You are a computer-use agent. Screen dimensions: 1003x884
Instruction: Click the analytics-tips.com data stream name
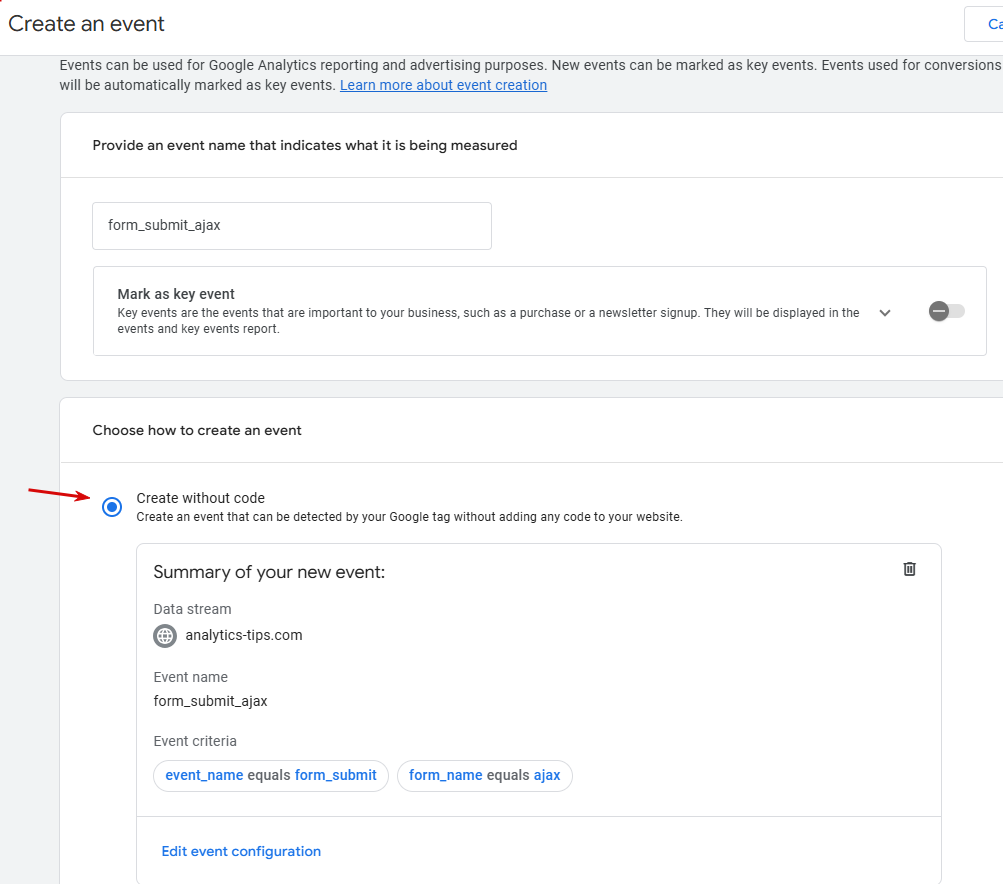(244, 635)
